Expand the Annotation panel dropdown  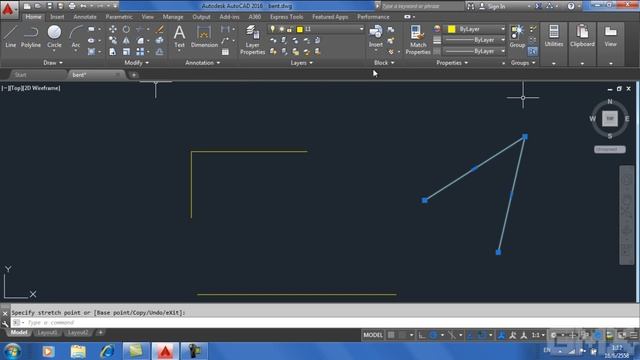(203, 63)
